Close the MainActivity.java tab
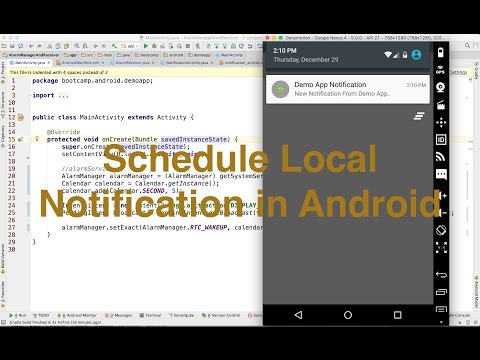480x360 pixels. [49, 63]
